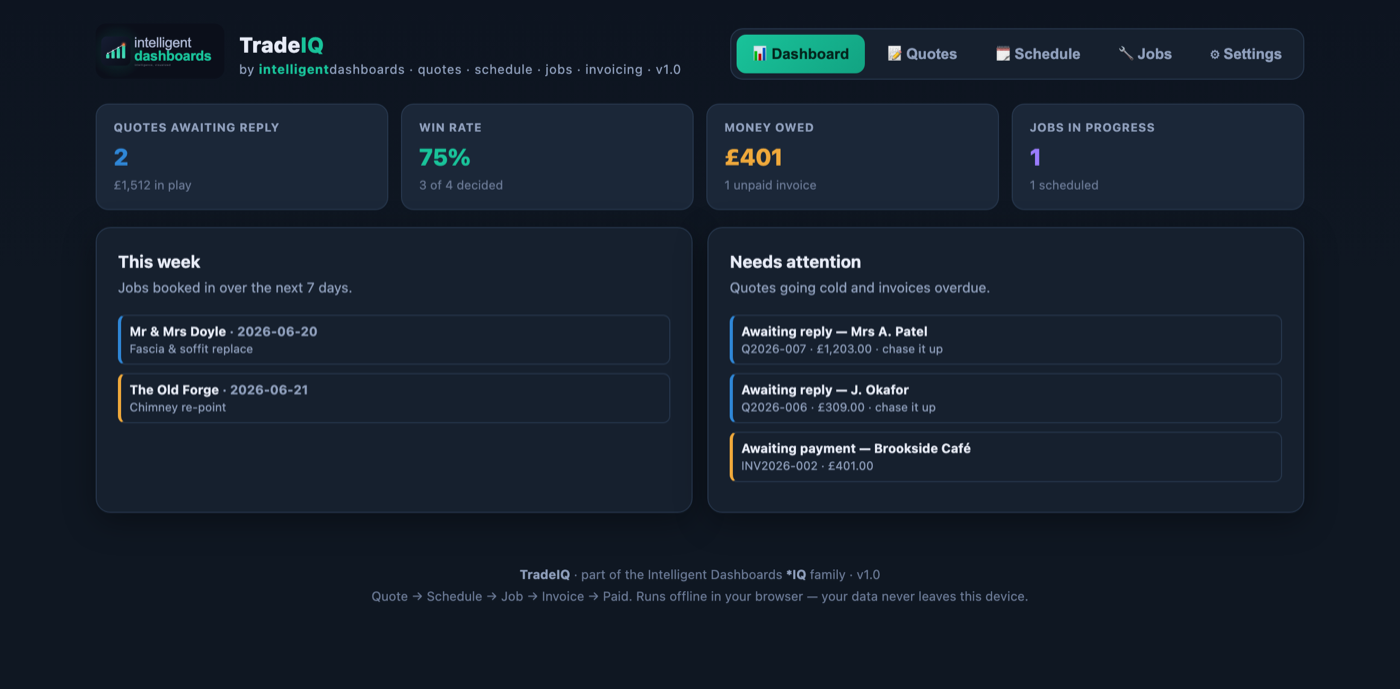This screenshot has height=689, width=1400.
Task: Open the Jobs In Progress card
Action: pos(1158,157)
